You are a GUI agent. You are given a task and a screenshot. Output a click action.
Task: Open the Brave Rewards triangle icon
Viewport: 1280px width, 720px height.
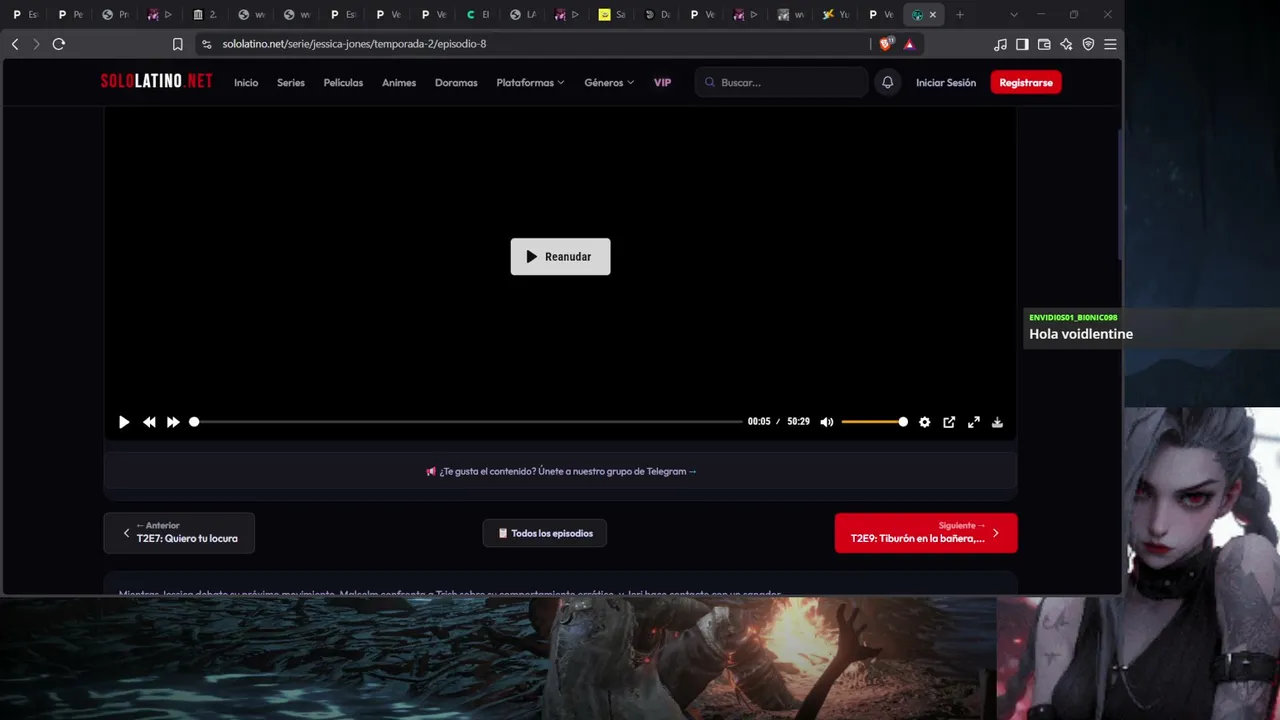tap(909, 44)
